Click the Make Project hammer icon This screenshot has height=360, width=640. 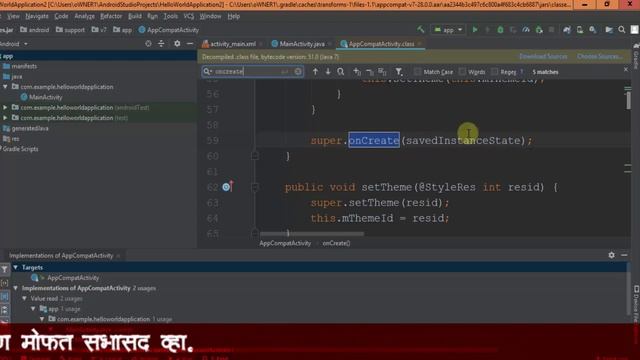click(x=421, y=29)
